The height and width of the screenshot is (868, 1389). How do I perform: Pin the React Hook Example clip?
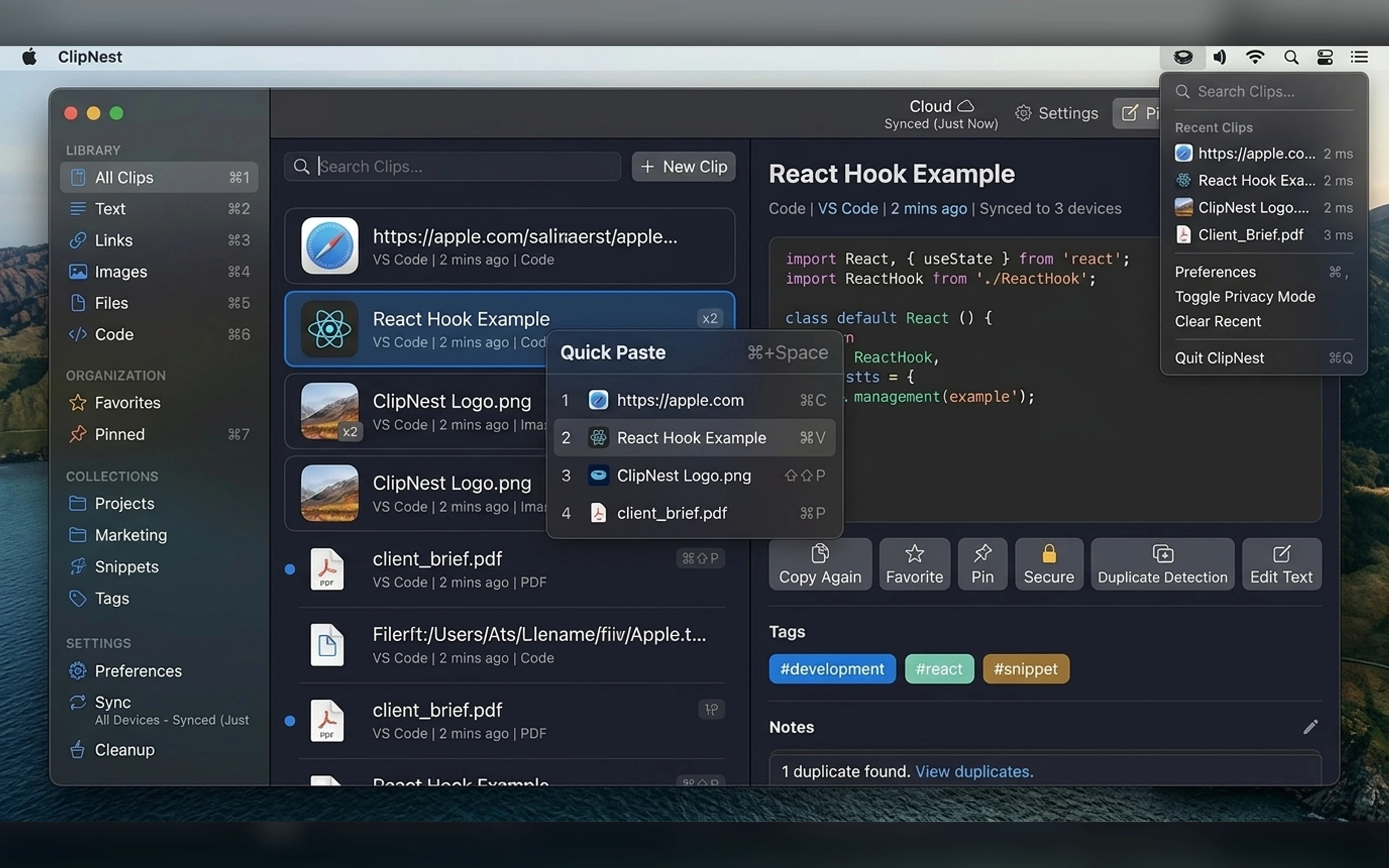[982, 564]
